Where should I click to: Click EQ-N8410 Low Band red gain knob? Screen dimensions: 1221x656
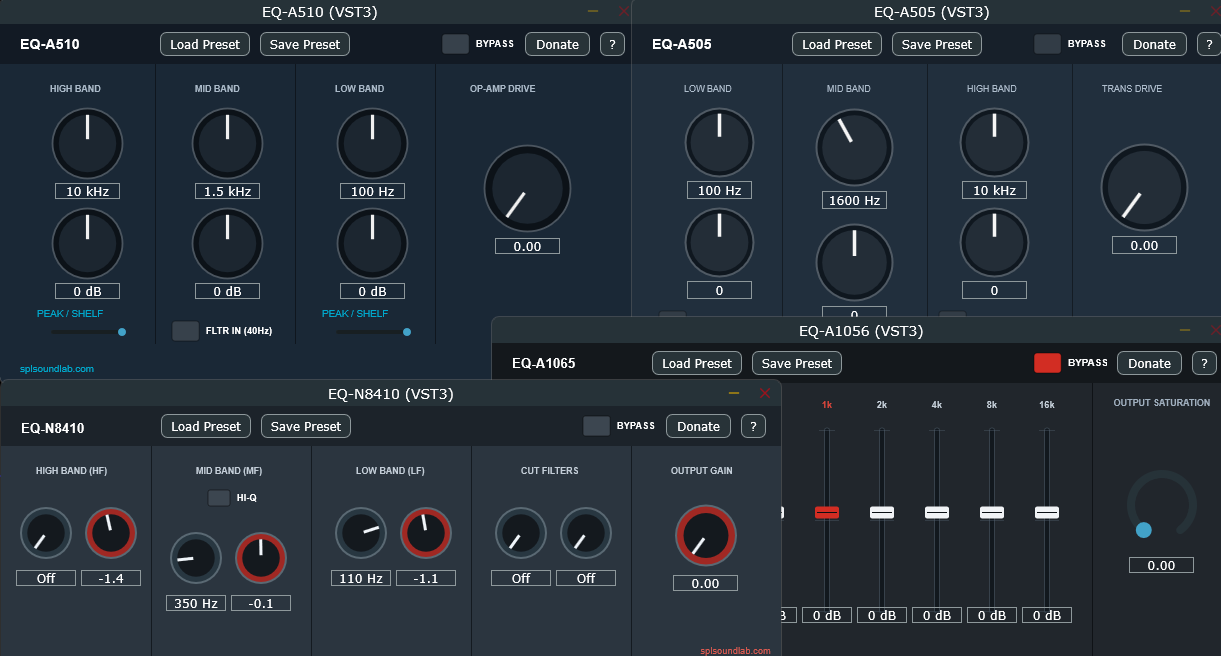coord(426,534)
